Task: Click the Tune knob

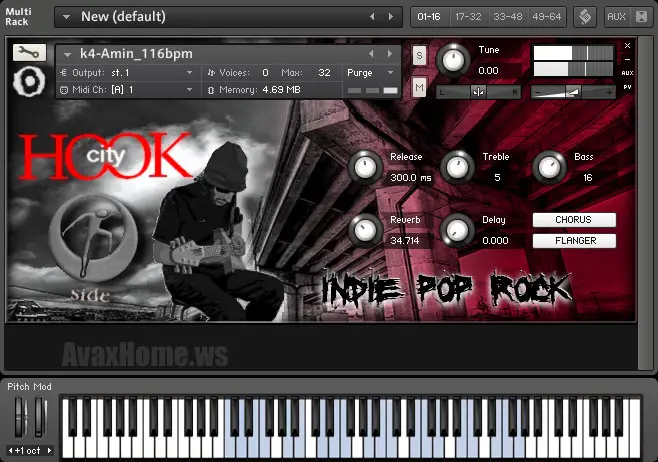Action: [x=453, y=60]
